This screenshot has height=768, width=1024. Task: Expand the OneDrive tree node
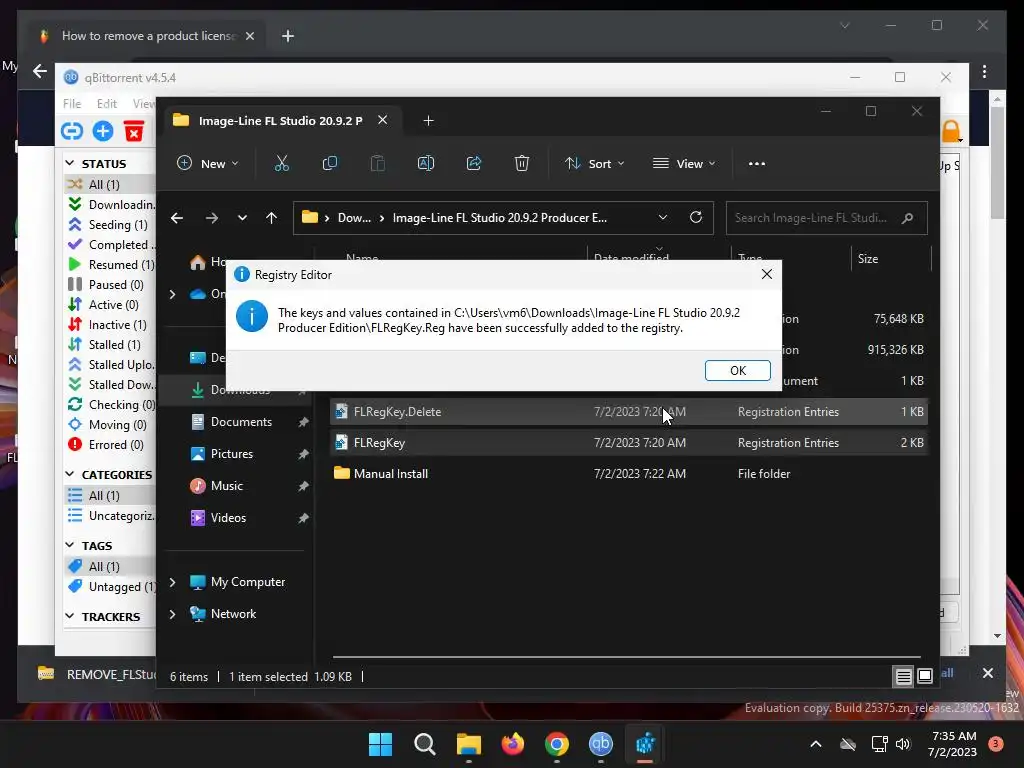pyautogui.click(x=172, y=295)
